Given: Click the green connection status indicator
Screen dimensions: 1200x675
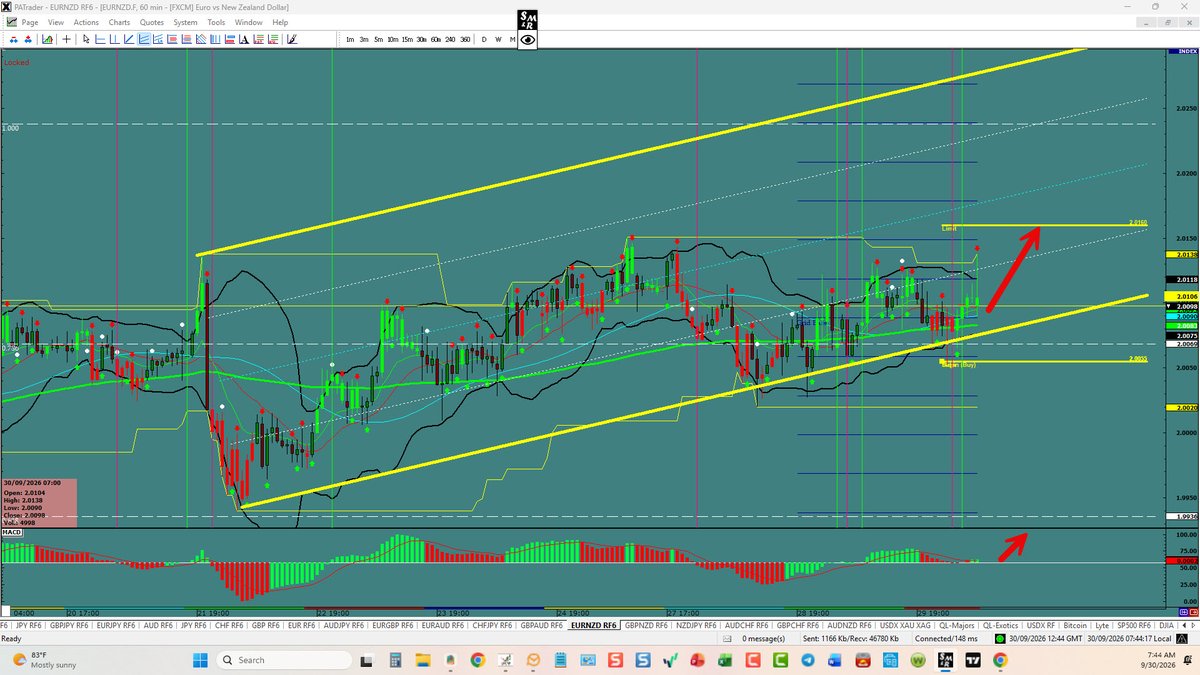Looking at the screenshot, I should [999, 638].
